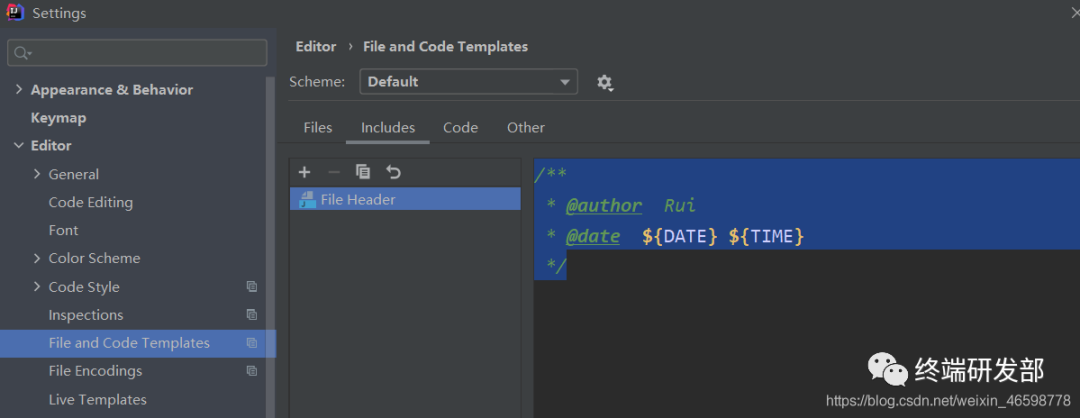
Task: Click the File and Code Templates breadcrumb title
Action: pos(446,47)
